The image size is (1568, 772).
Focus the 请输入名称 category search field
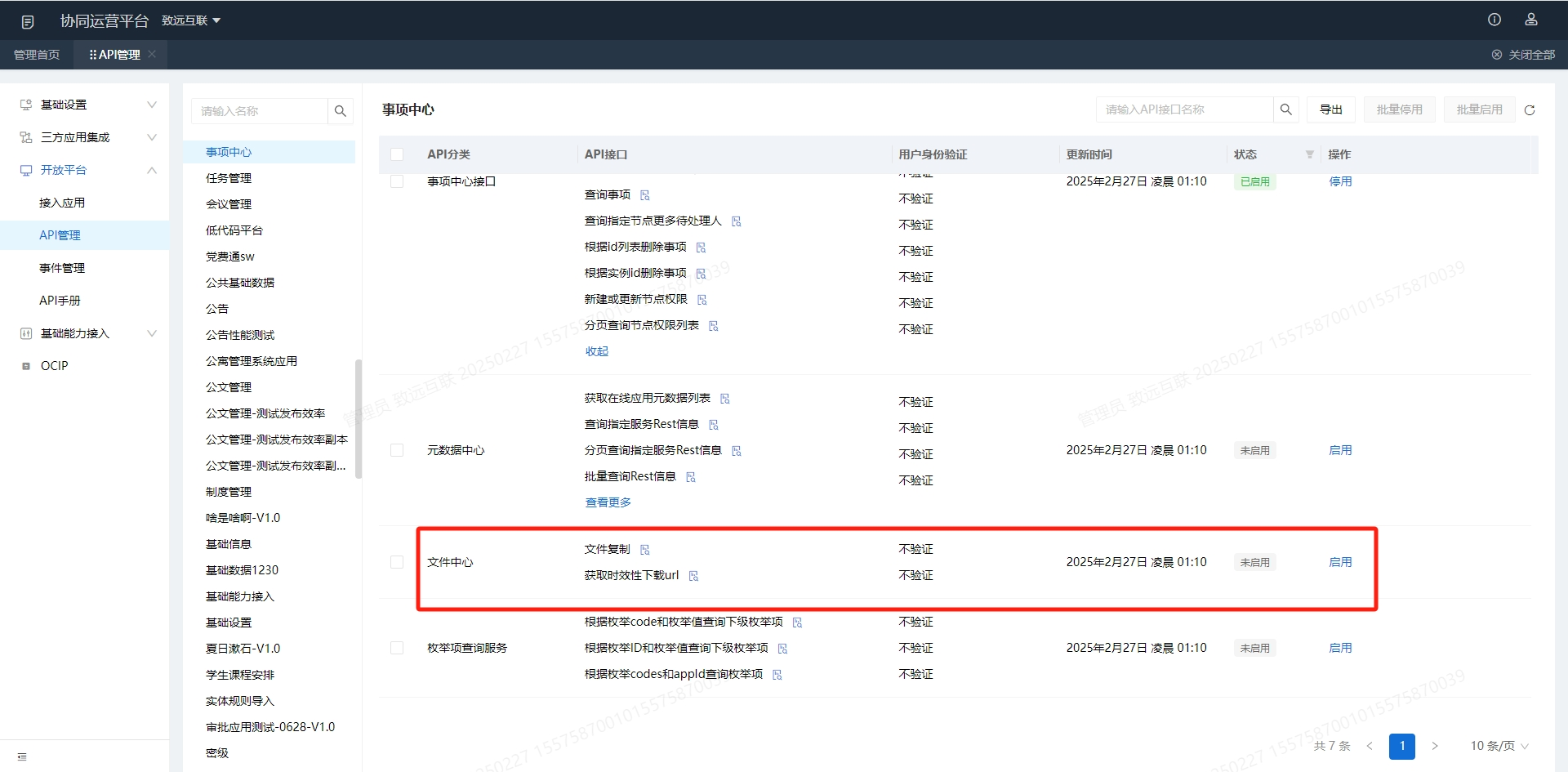point(260,111)
